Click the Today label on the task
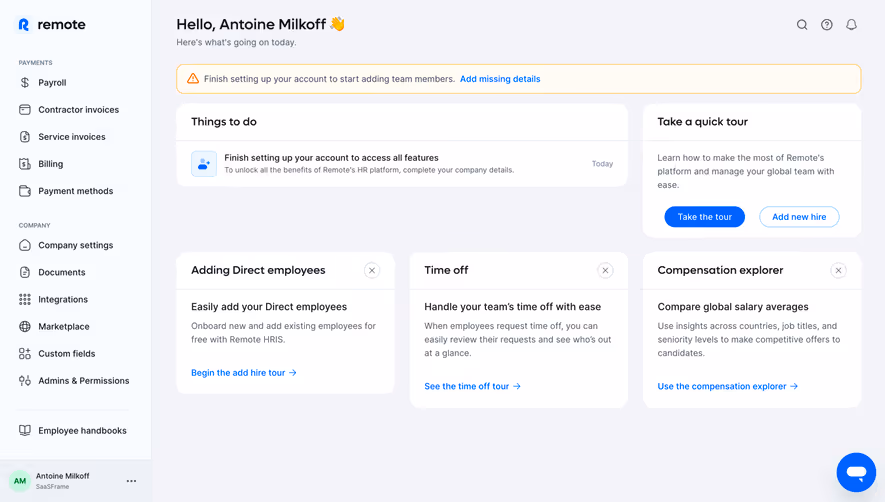Viewport: 885px width, 502px height. point(602,164)
